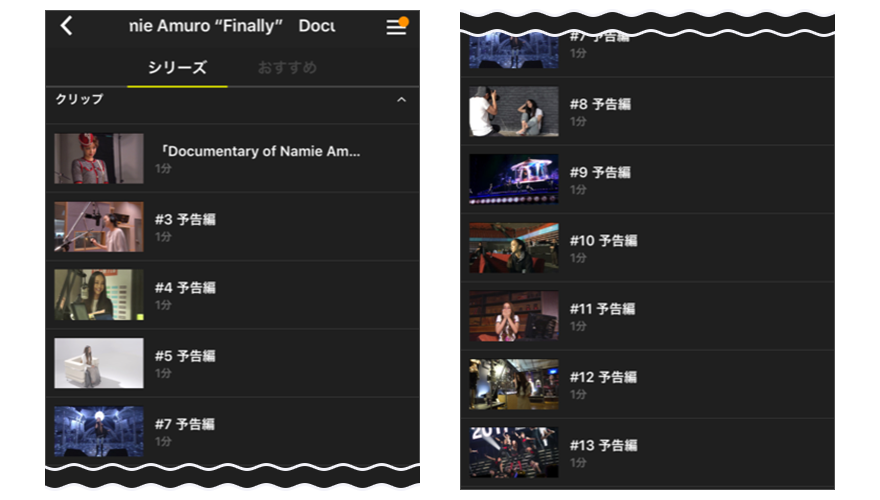Tap the back arrow icon
Screen dimensions: 880x500
tap(66, 25)
